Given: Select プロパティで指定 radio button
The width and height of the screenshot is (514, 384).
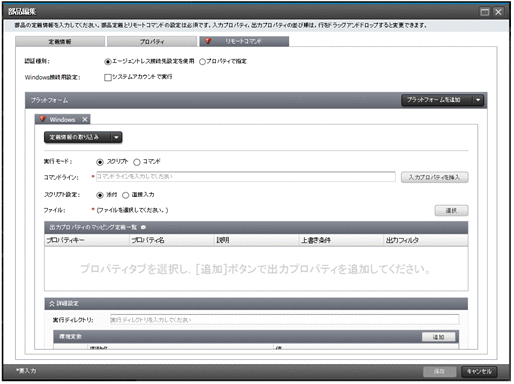Looking at the screenshot, I should [x=202, y=62].
